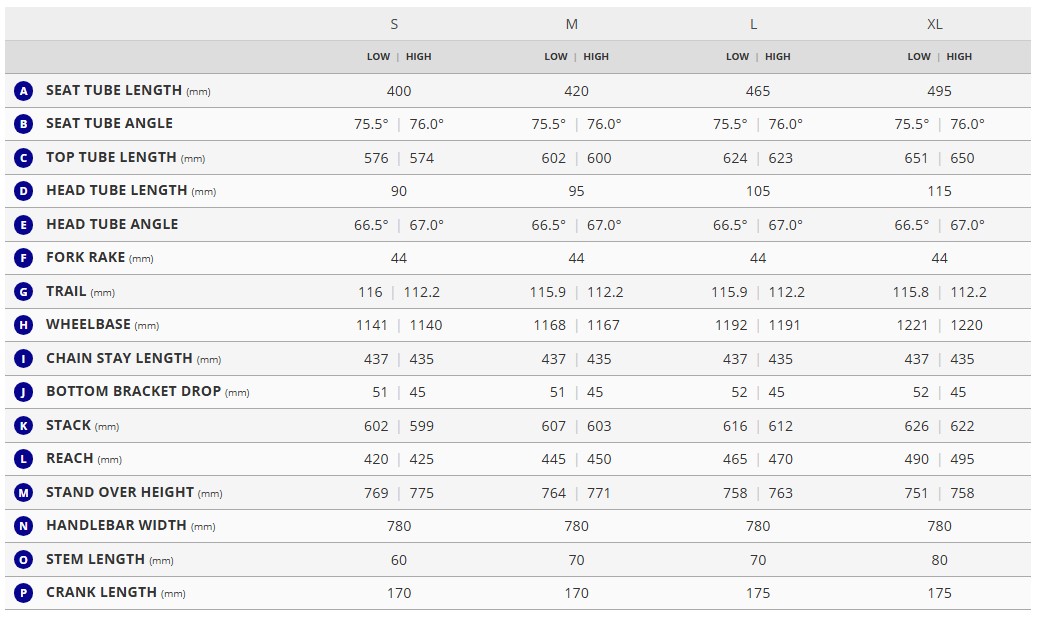Select the S size column header
The height and width of the screenshot is (617, 1038).
(x=394, y=24)
